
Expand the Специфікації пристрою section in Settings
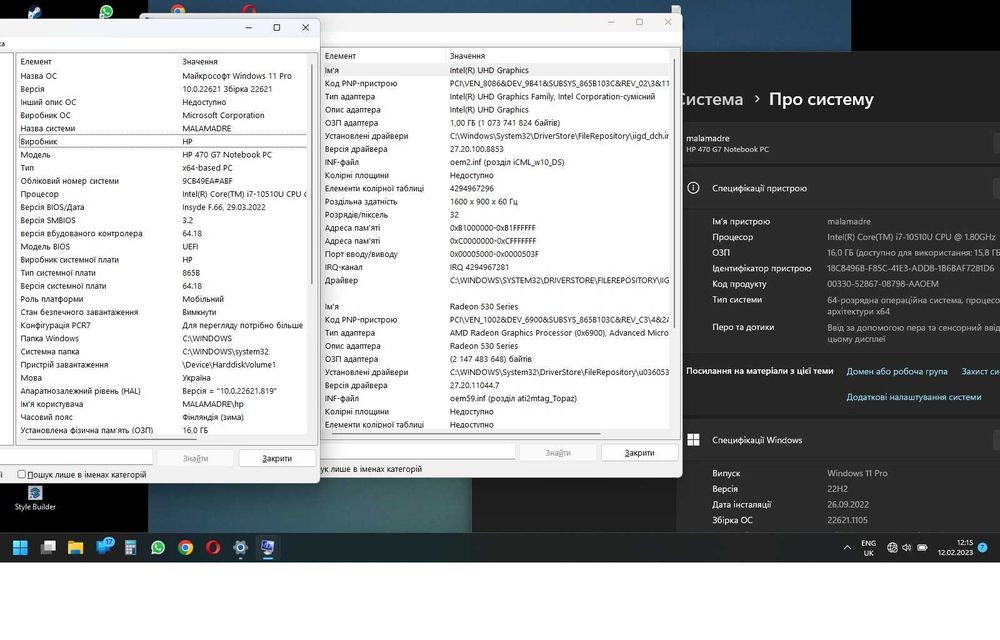click(x=842, y=188)
